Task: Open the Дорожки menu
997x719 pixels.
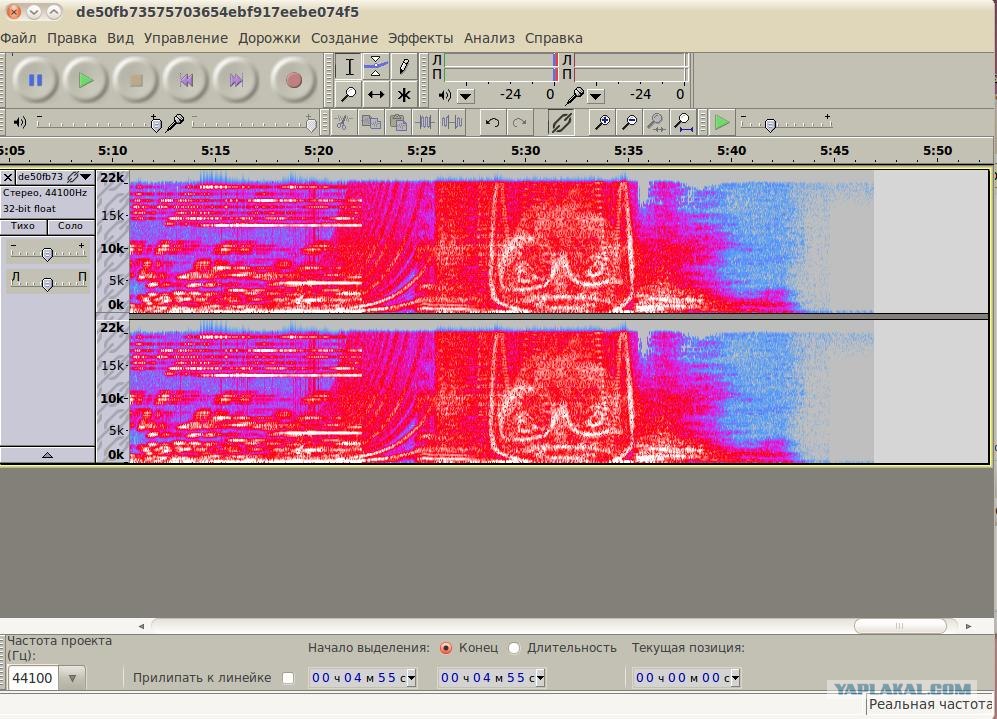Action: point(269,38)
